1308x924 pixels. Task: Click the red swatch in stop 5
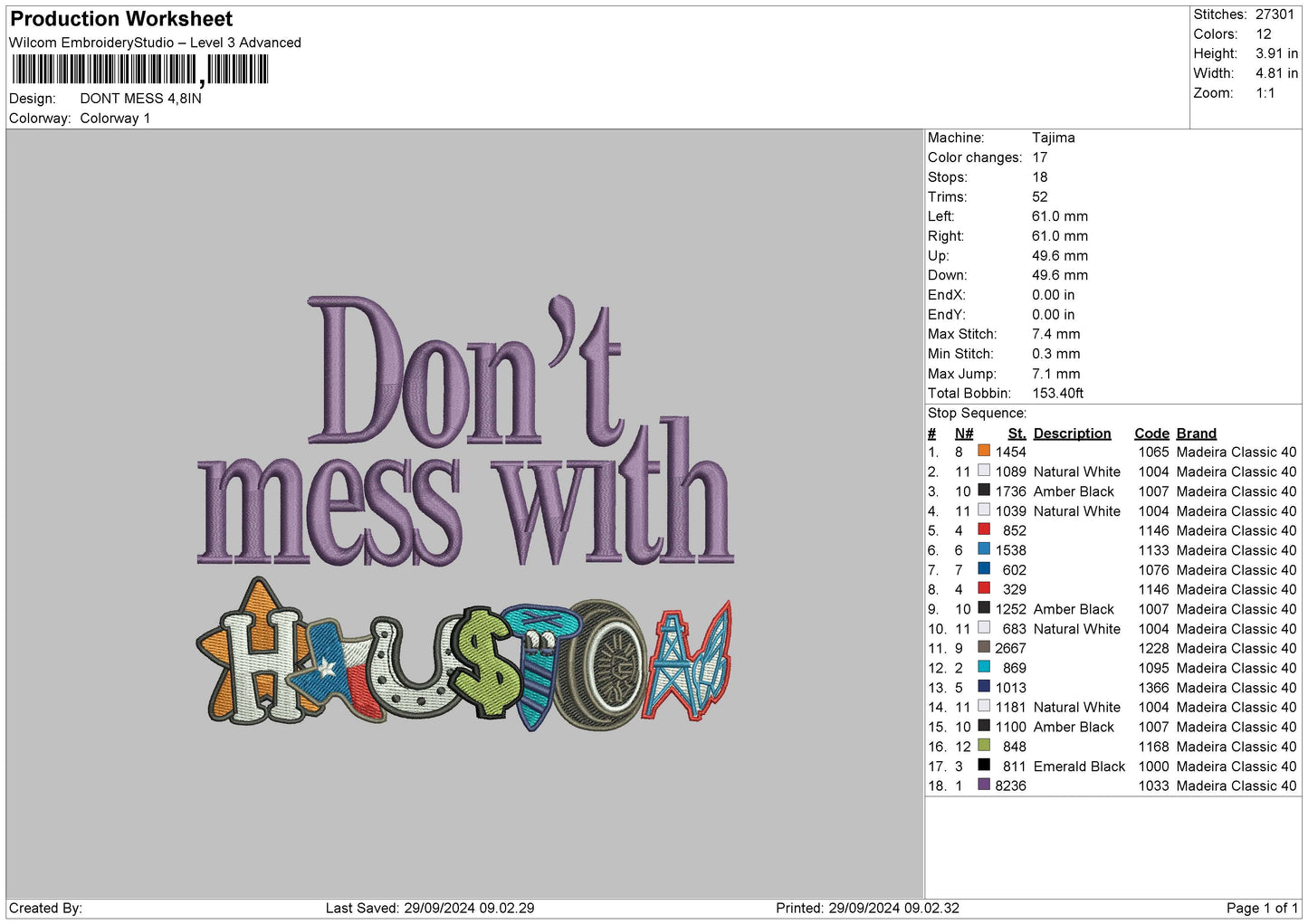[x=984, y=529]
